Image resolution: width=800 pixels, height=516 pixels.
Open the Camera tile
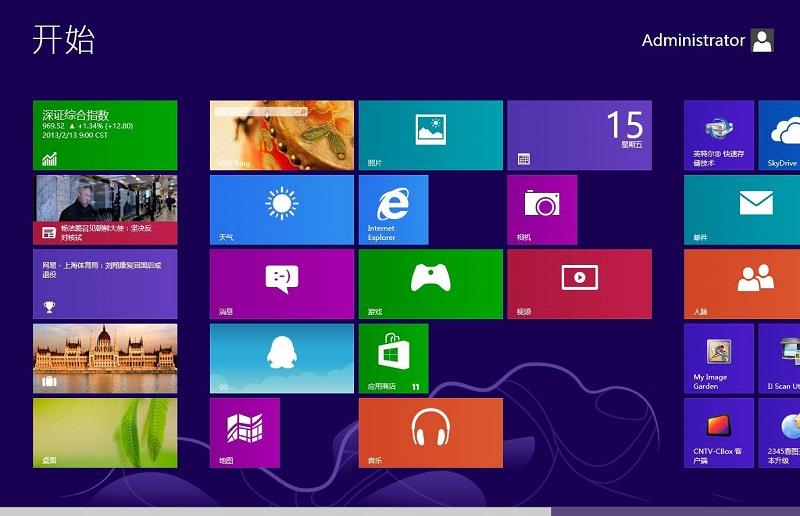click(x=542, y=210)
